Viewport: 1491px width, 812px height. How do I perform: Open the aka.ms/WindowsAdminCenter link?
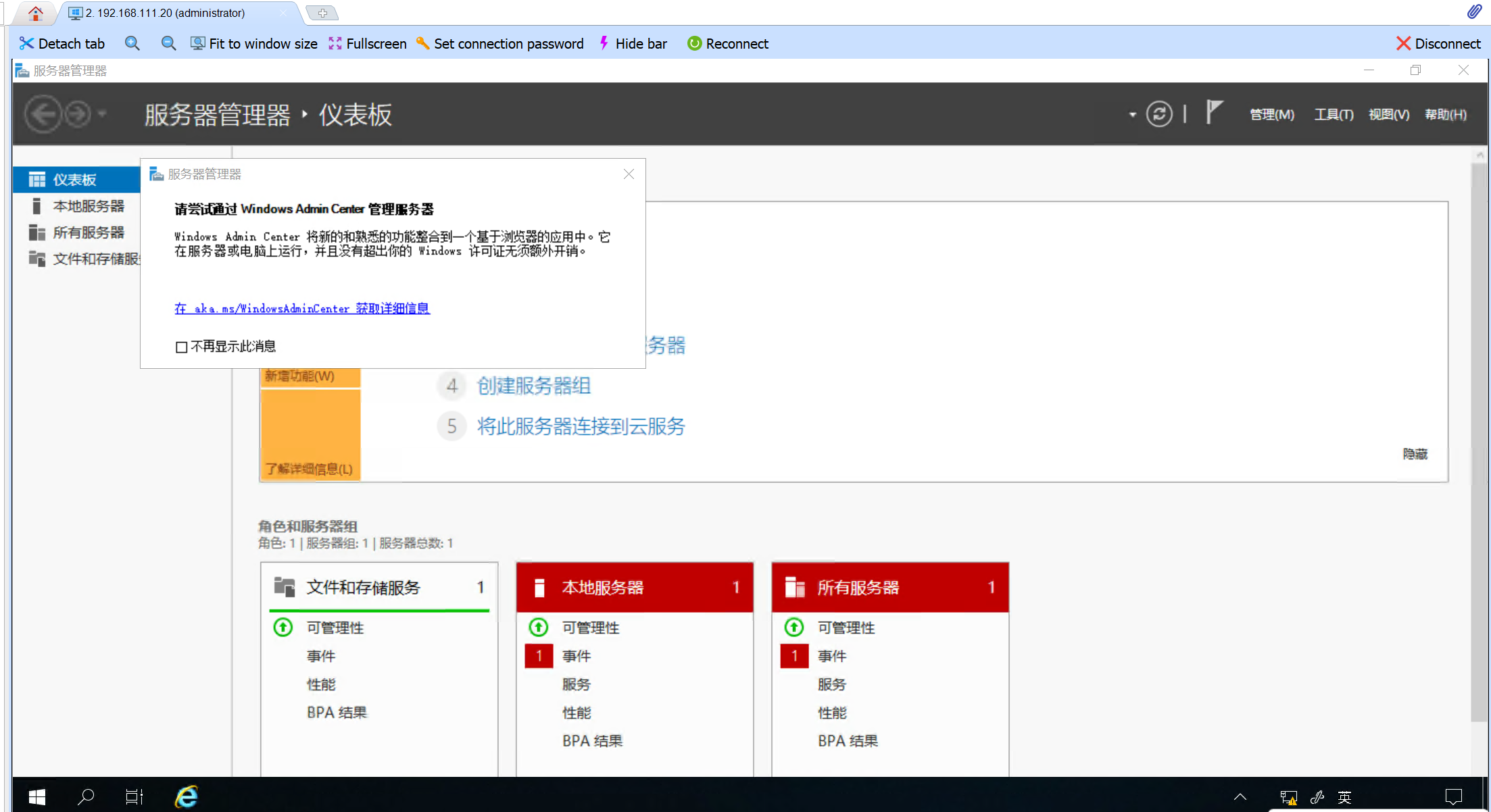(x=302, y=309)
